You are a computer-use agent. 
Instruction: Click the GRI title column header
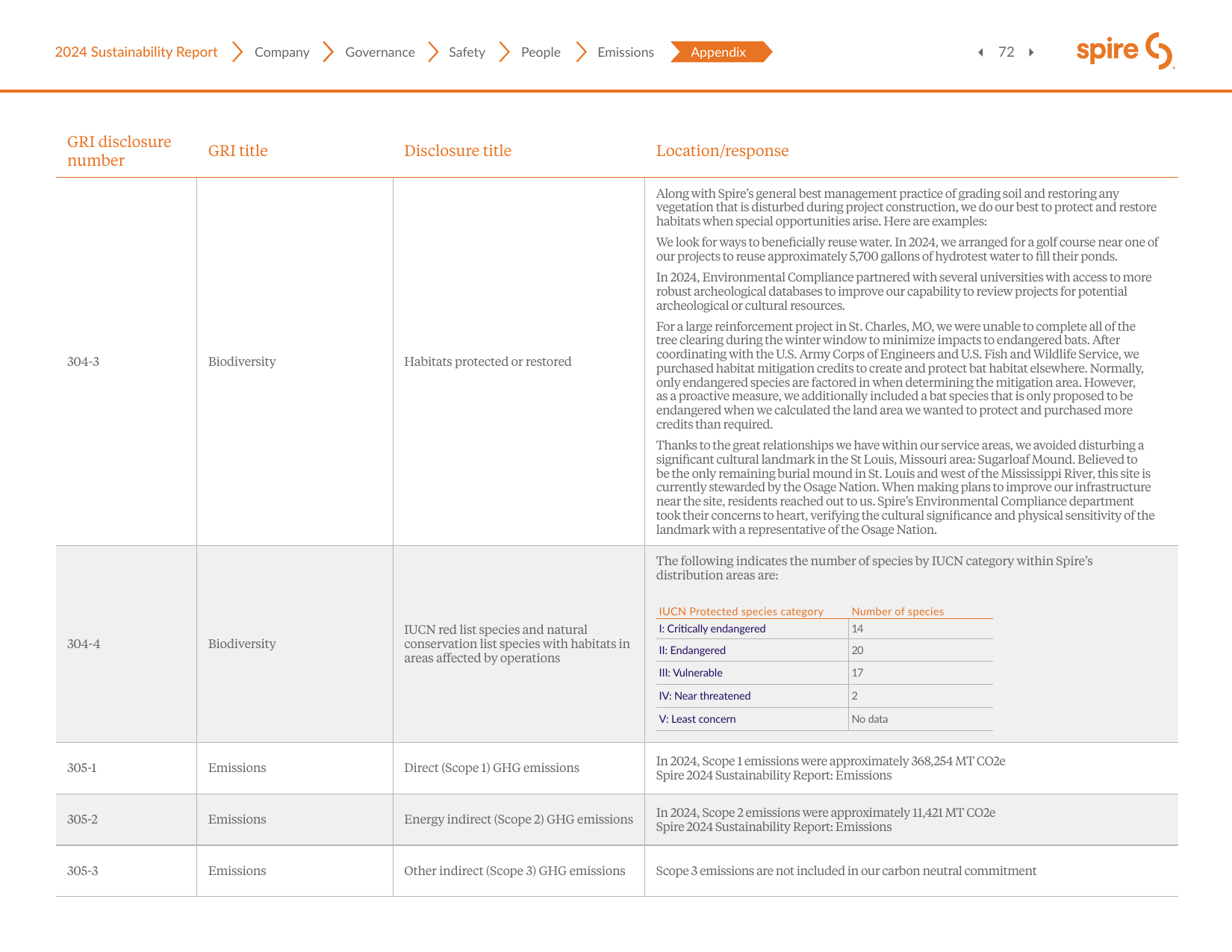click(237, 151)
